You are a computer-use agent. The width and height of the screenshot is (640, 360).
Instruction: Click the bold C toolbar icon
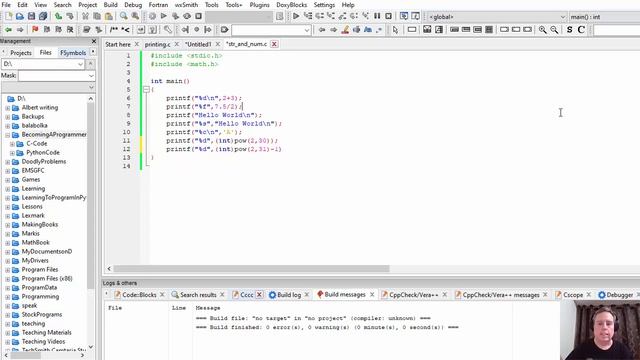[581, 30]
